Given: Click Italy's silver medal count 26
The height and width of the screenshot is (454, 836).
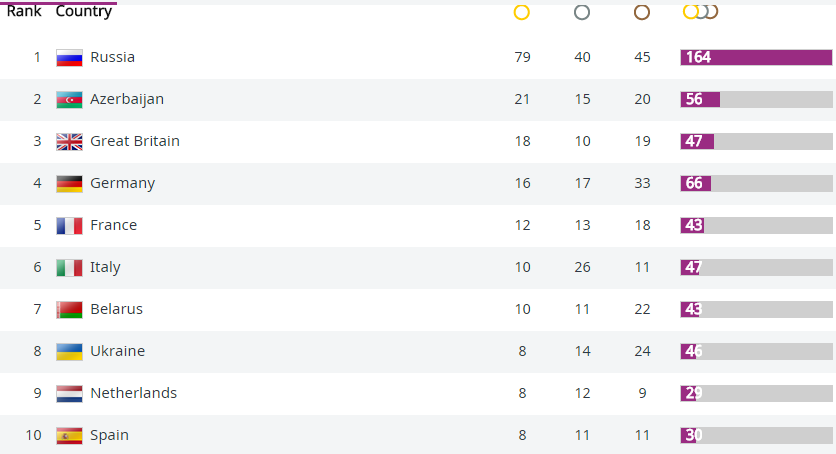Looking at the screenshot, I should [582, 267].
